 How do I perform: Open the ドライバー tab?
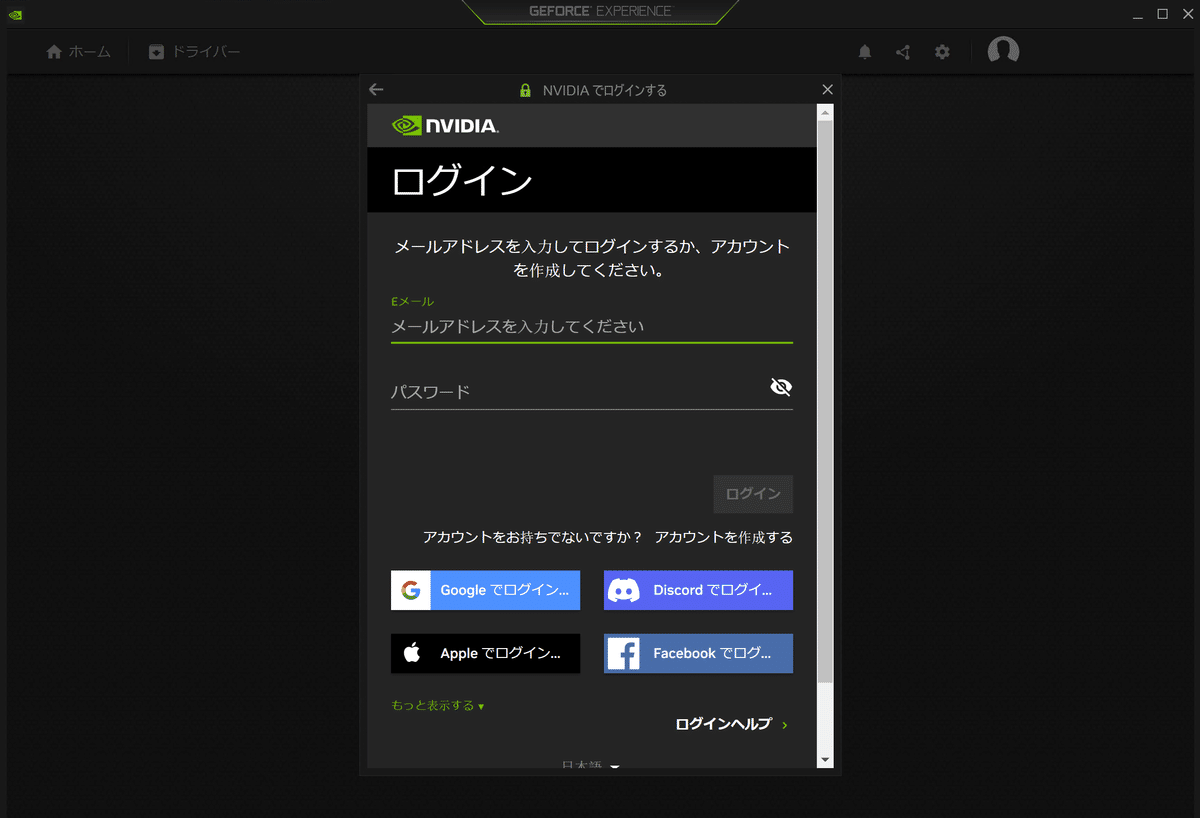[195, 52]
